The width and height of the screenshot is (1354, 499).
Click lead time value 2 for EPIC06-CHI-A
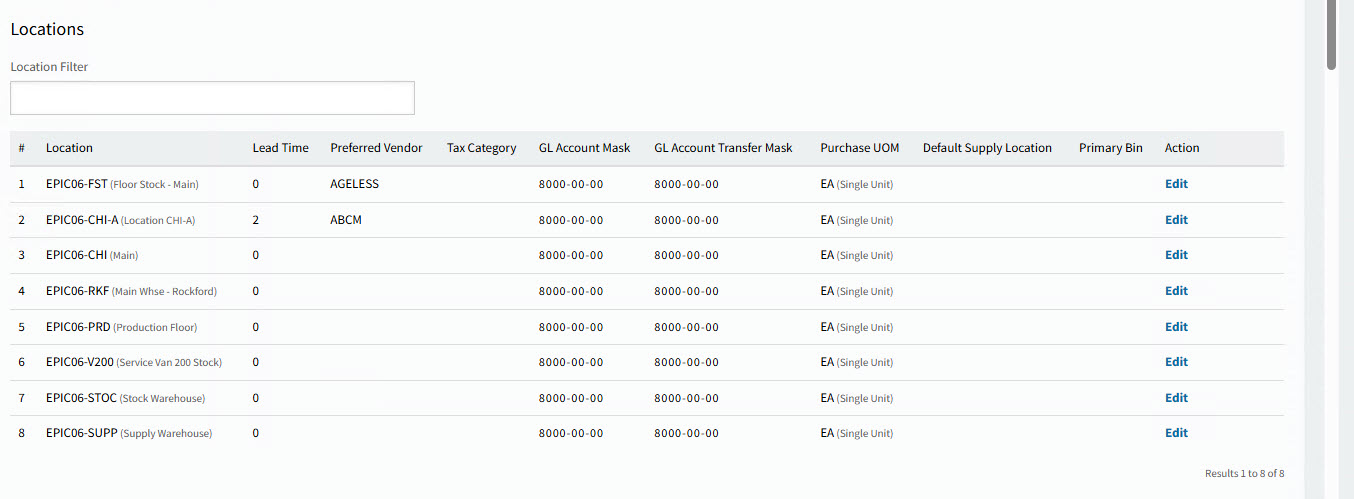coord(256,220)
